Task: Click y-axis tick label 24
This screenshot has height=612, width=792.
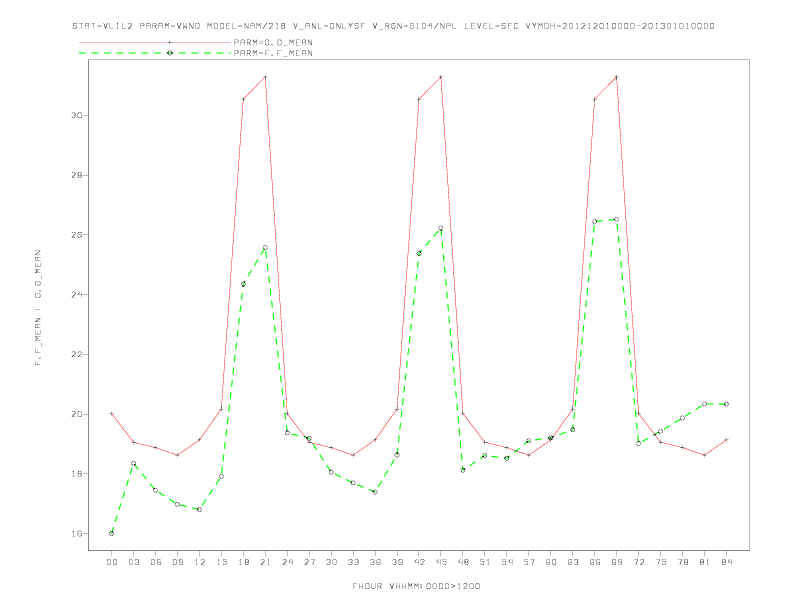Action: point(76,294)
